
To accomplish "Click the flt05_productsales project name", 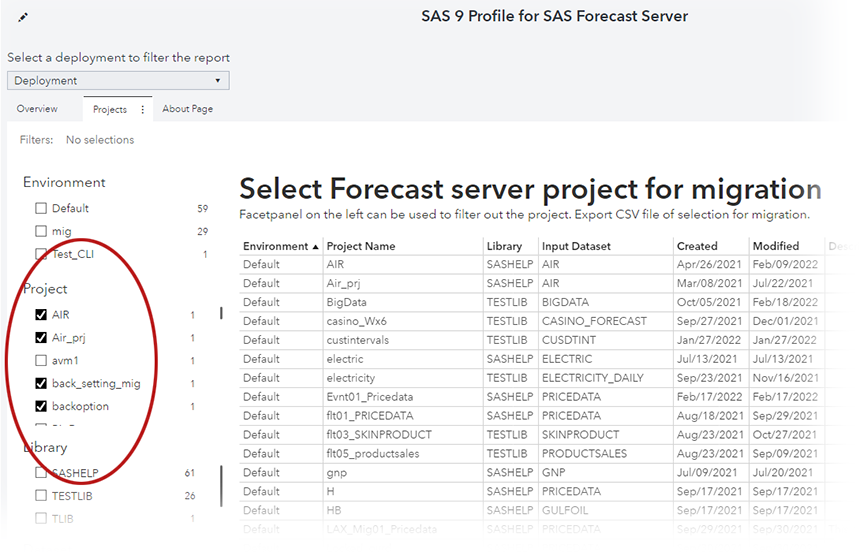I will pyautogui.click(x=373, y=454).
